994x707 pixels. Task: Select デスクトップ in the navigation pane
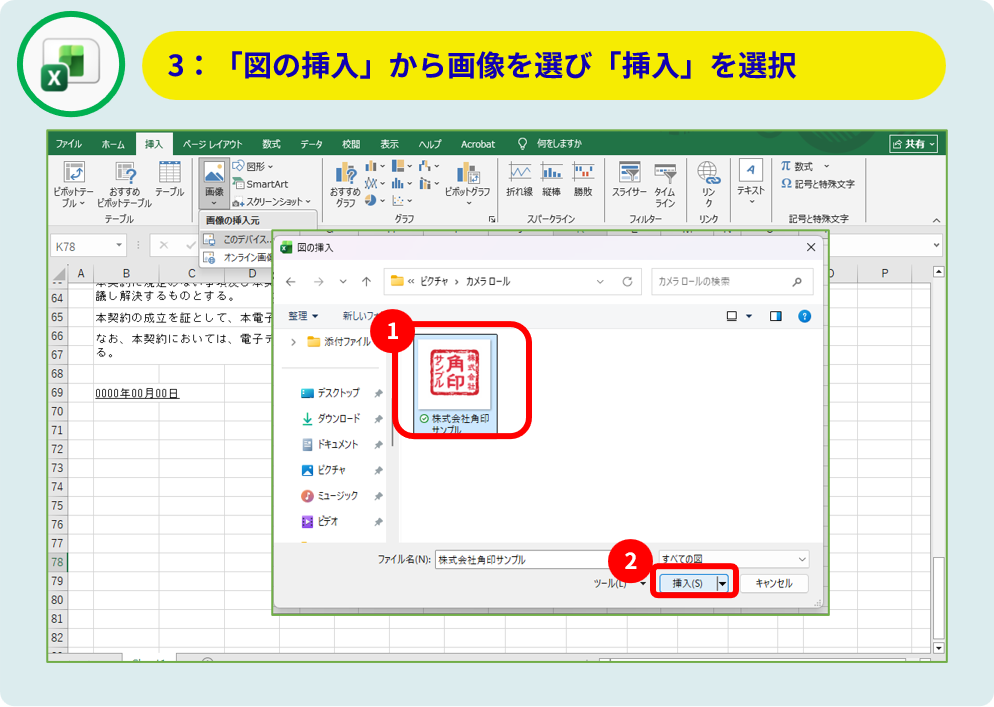[337, 393]
